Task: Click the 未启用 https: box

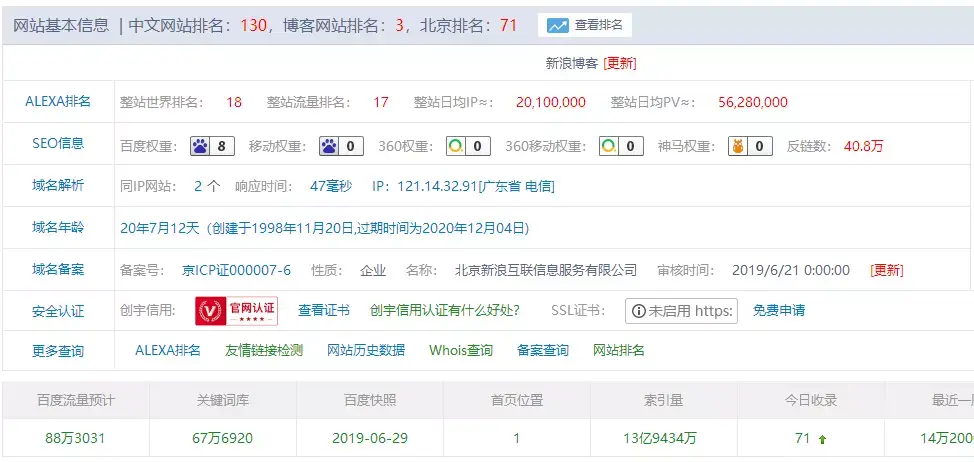Action: [681, 311]
